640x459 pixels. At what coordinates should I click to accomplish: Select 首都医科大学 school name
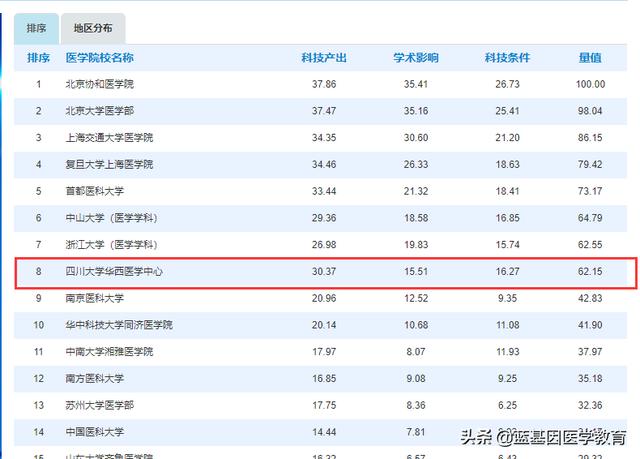95,191
